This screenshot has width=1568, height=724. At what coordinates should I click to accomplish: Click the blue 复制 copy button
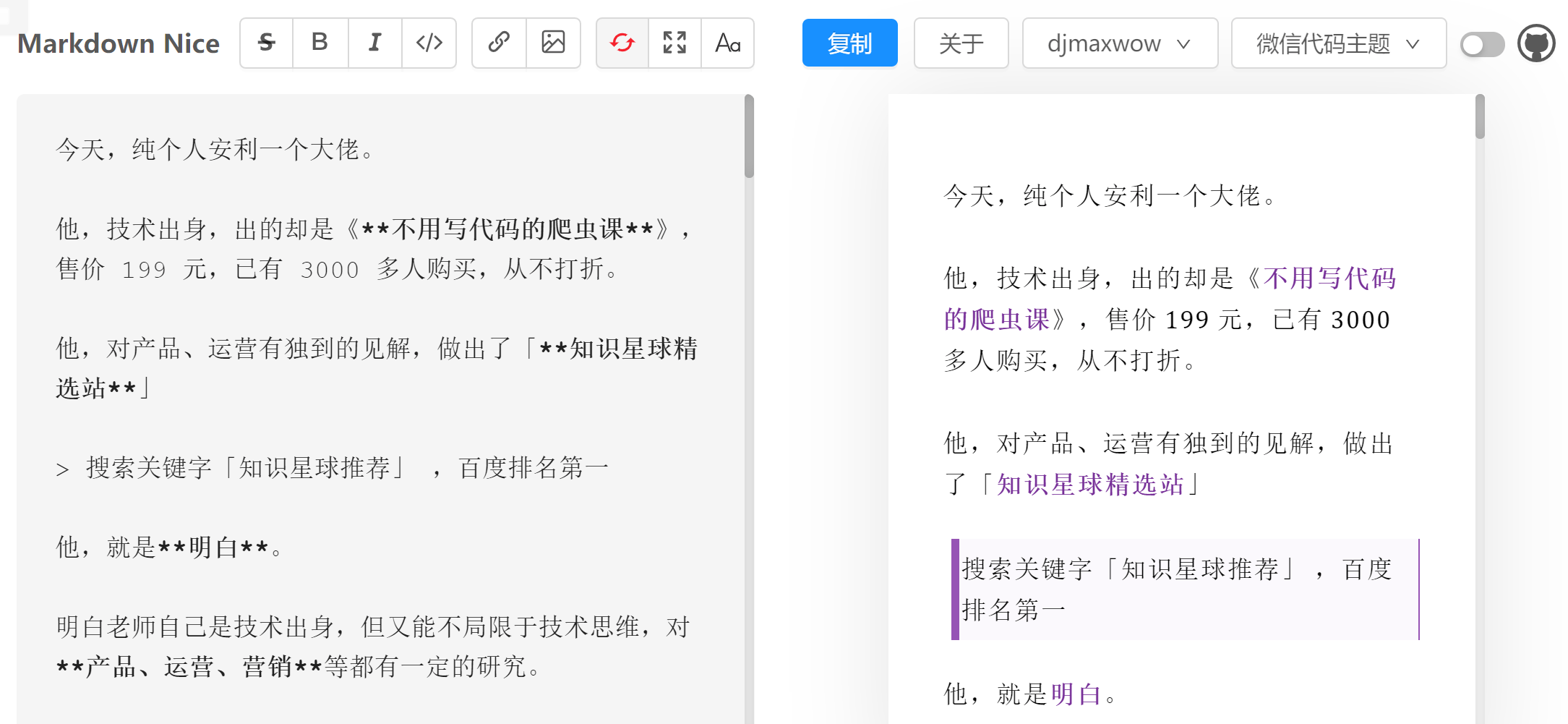point(850,43)
